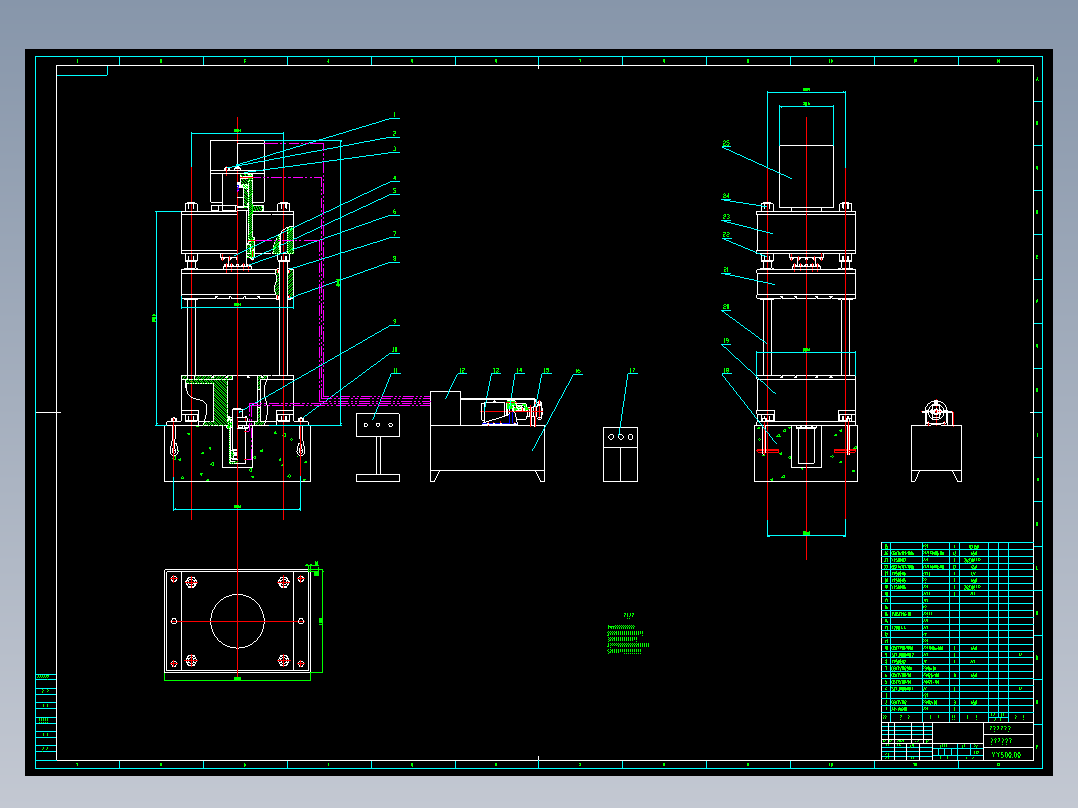Select callout number 15

546,371
